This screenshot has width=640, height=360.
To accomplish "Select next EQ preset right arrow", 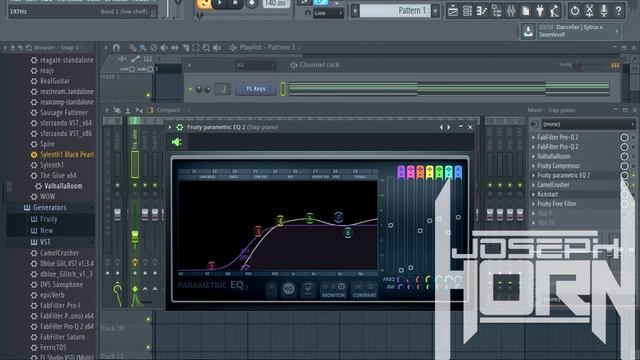I will pos(449,127).
